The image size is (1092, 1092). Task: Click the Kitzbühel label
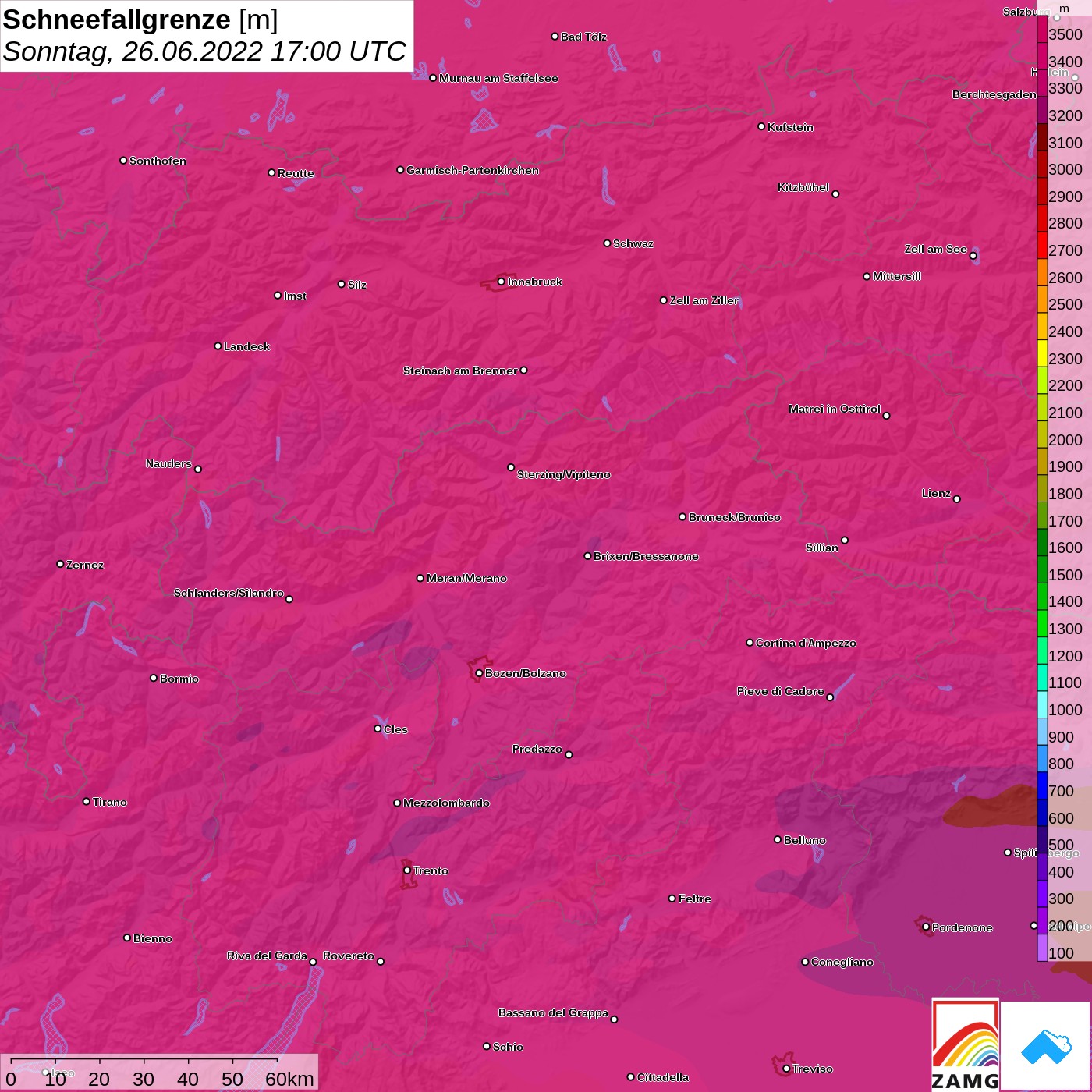coord(803,187)
